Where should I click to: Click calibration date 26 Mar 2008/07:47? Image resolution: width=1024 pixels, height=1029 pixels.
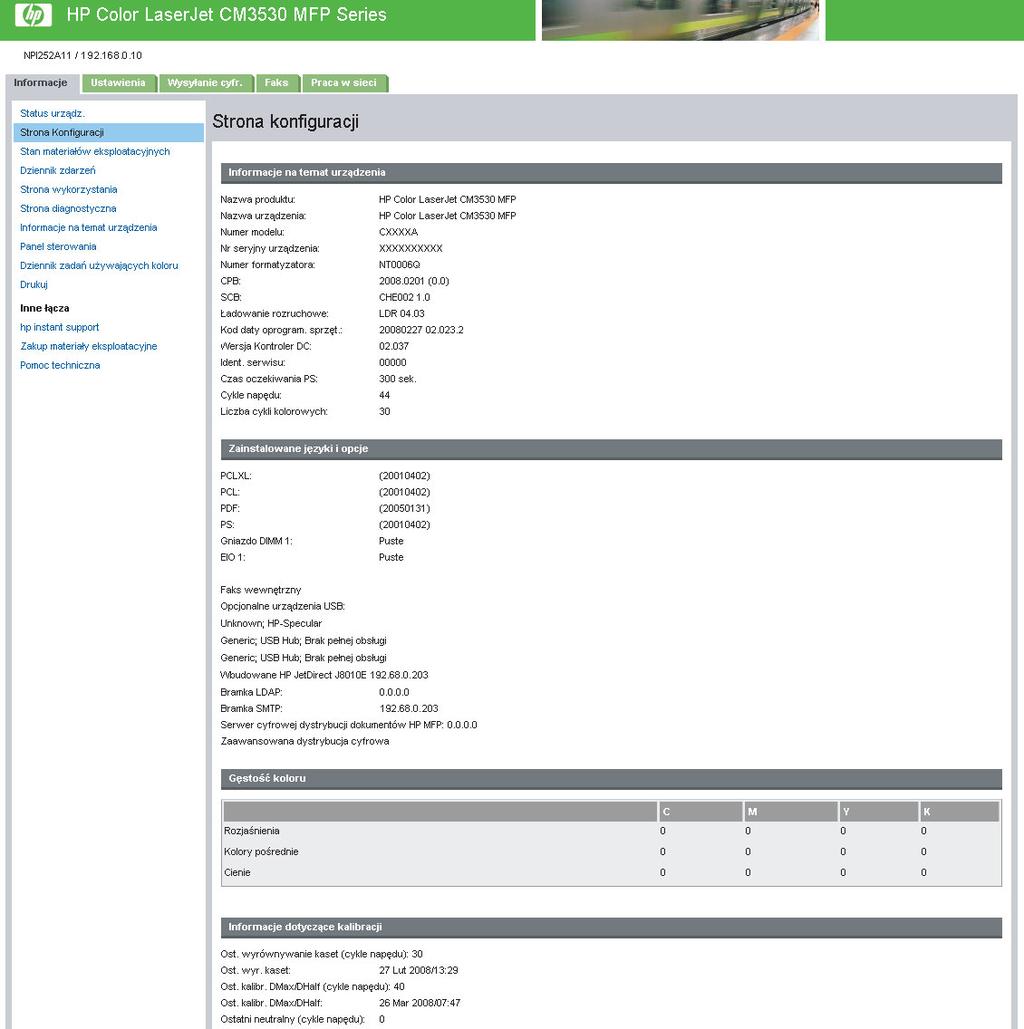419,1003
